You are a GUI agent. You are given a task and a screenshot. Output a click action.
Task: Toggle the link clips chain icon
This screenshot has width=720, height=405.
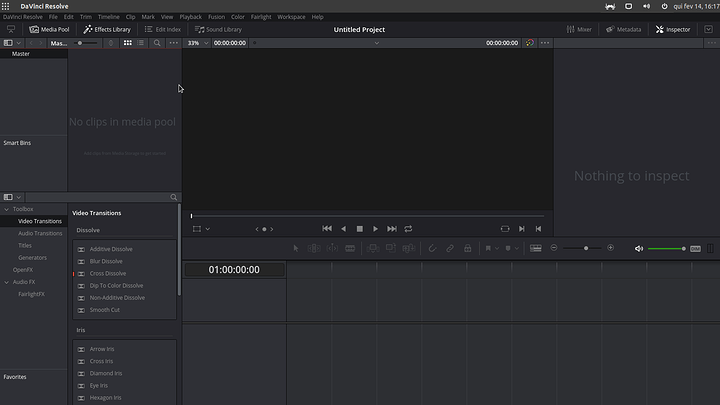pyautogui.click(x=450, y=248)
